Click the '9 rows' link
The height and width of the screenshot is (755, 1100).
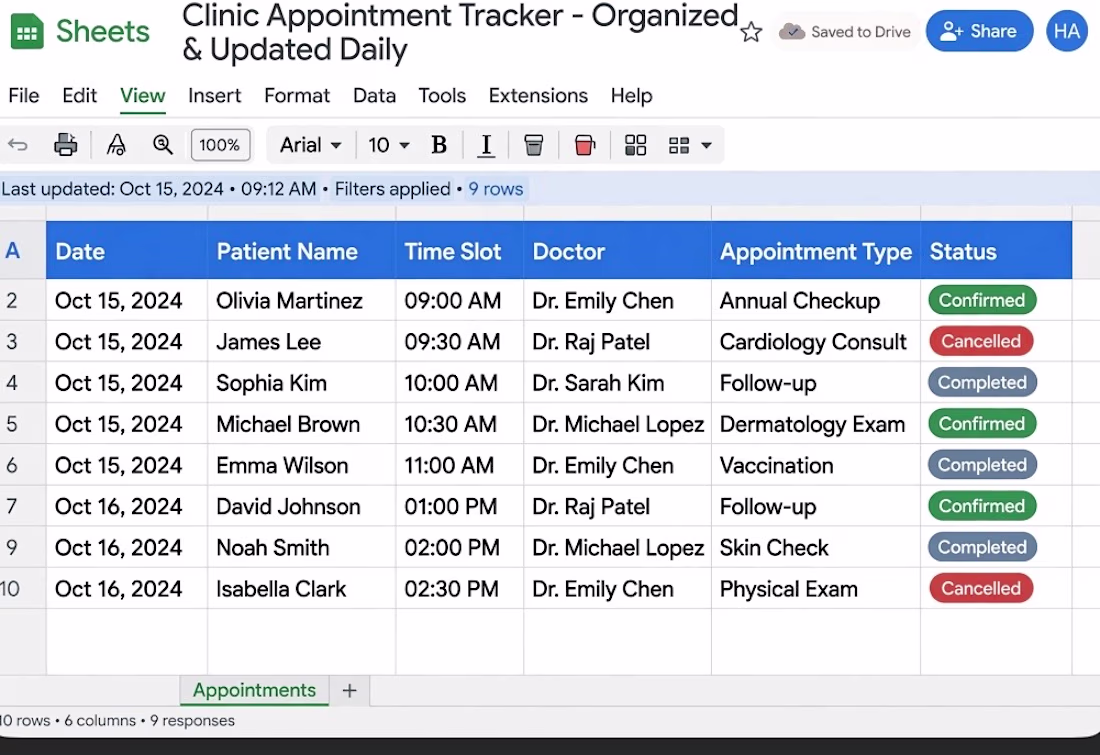click(x=496, y=189)
